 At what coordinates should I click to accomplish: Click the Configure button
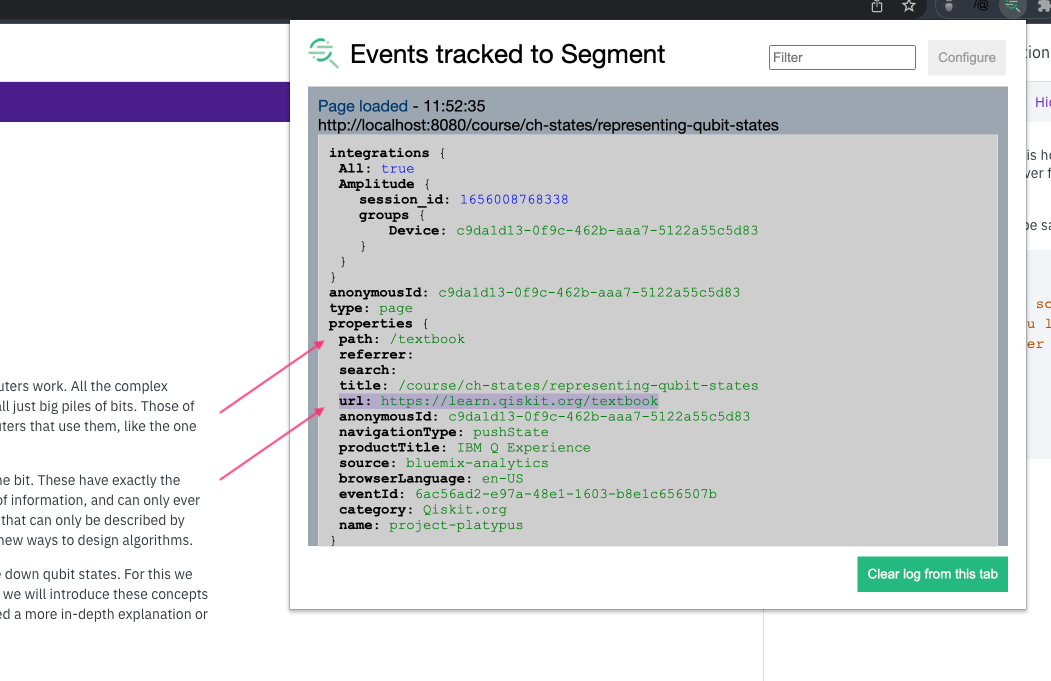pos(967,58)
